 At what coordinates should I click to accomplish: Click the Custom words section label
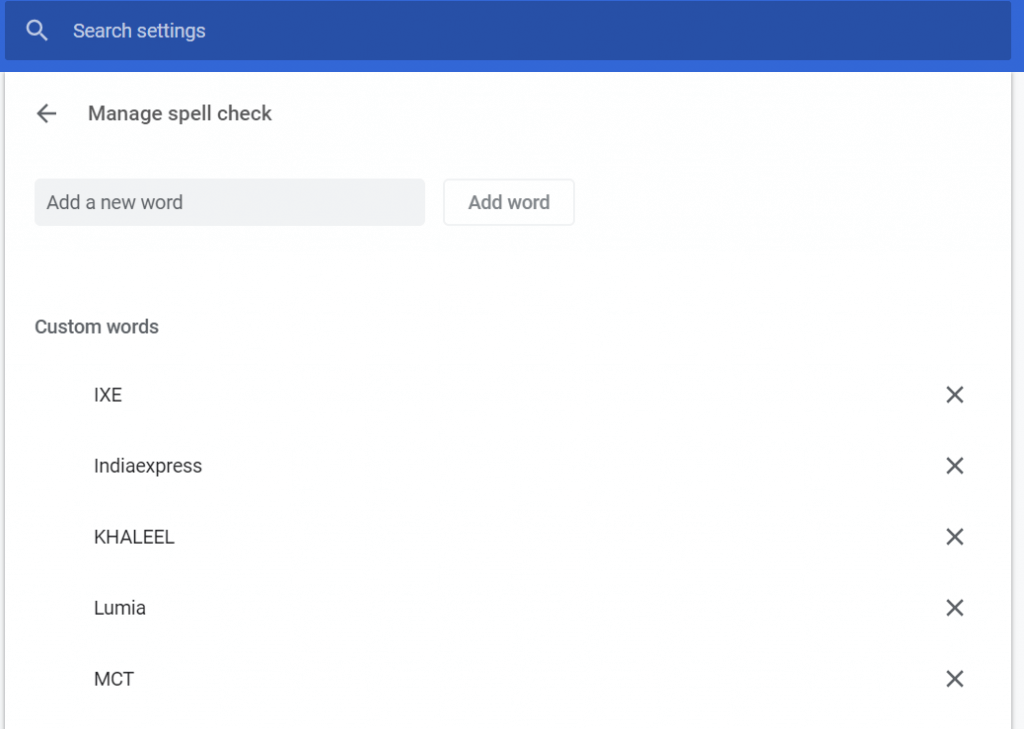(x=97, y=327)
